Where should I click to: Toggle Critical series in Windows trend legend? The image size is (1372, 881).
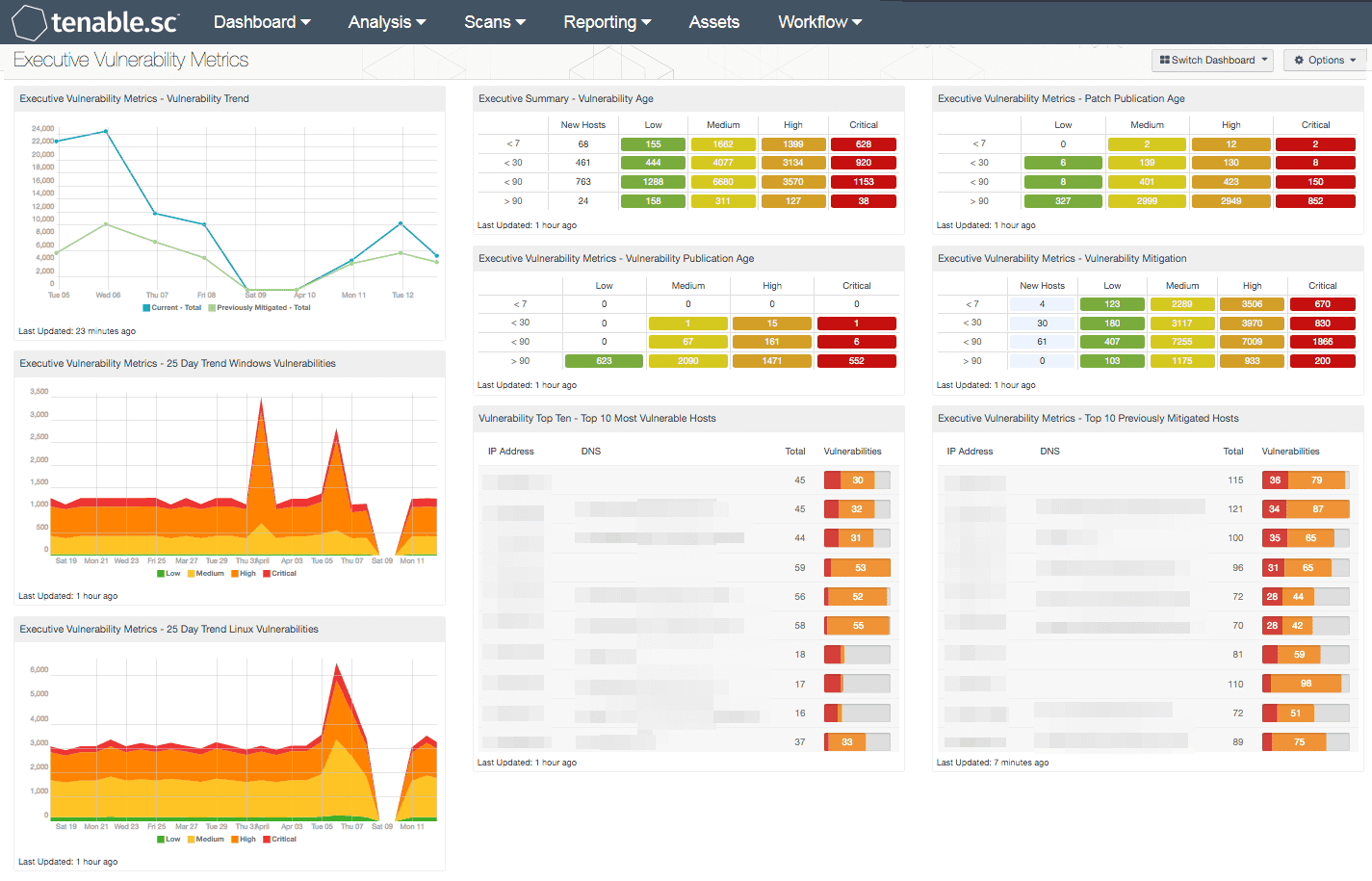pos(279,574)
